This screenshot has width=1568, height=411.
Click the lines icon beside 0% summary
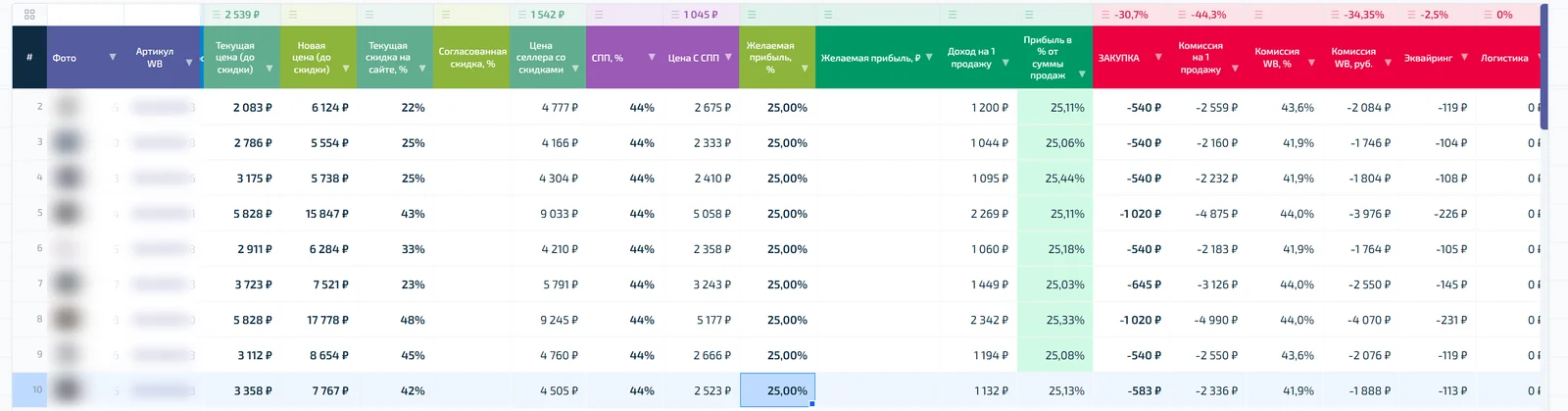pyautogui.click(x=1488, y=15)
